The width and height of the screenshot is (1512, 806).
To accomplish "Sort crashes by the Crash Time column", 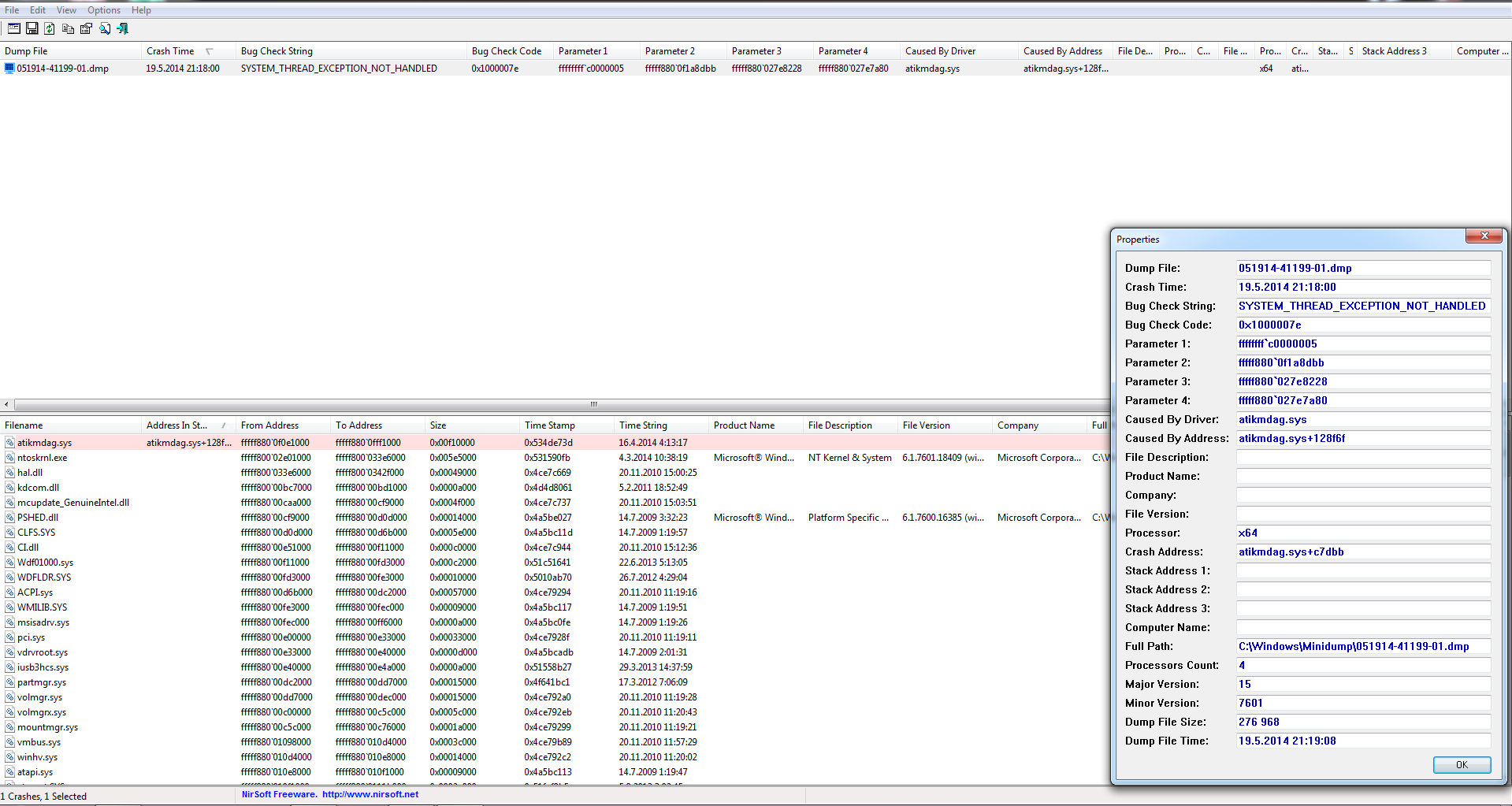I will (170, 51).
